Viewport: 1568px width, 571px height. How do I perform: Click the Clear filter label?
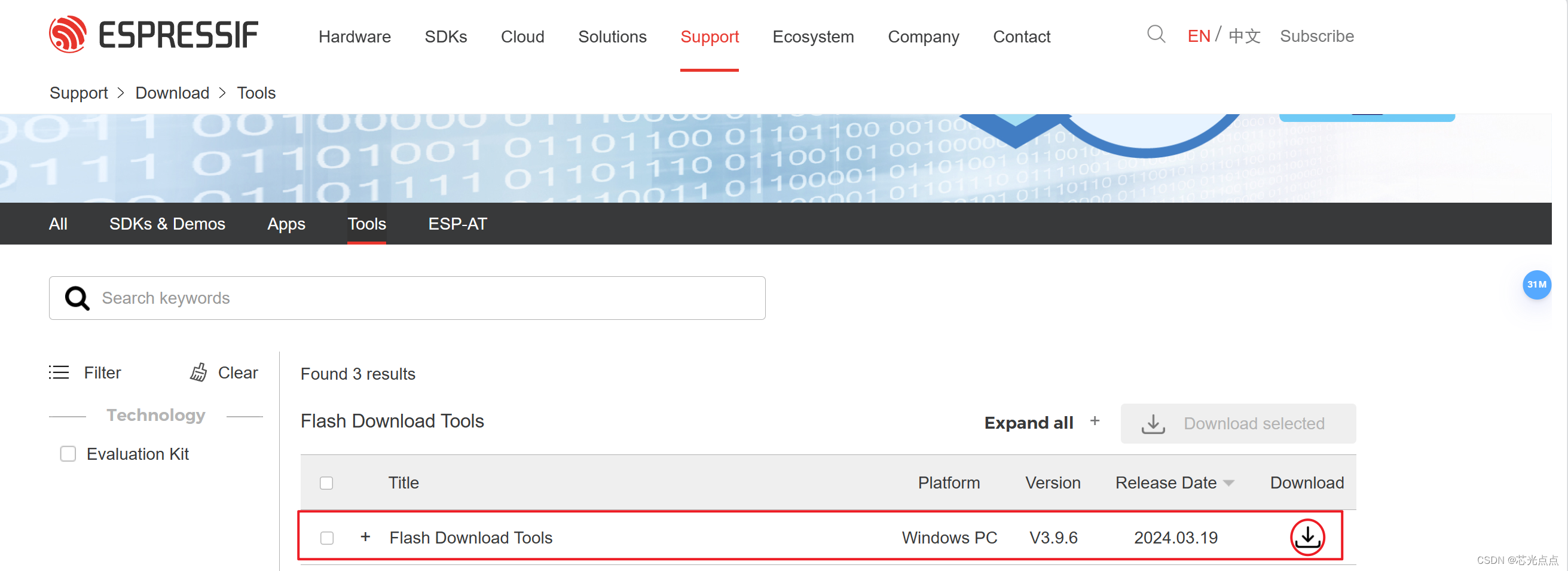tap(238, 372)
